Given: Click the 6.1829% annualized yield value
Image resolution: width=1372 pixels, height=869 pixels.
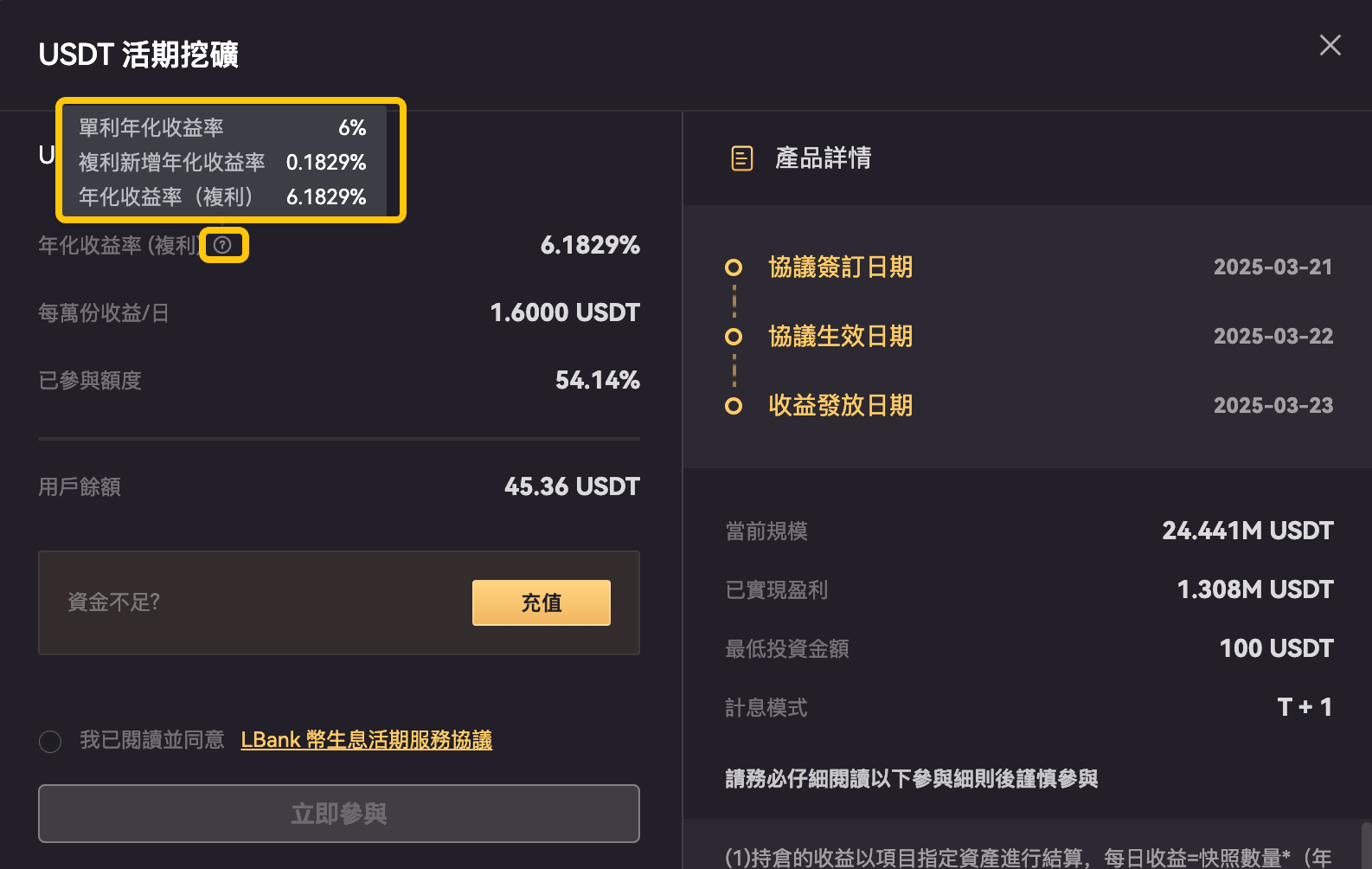Looking at the screenshot, I should (x=590, y=245).
